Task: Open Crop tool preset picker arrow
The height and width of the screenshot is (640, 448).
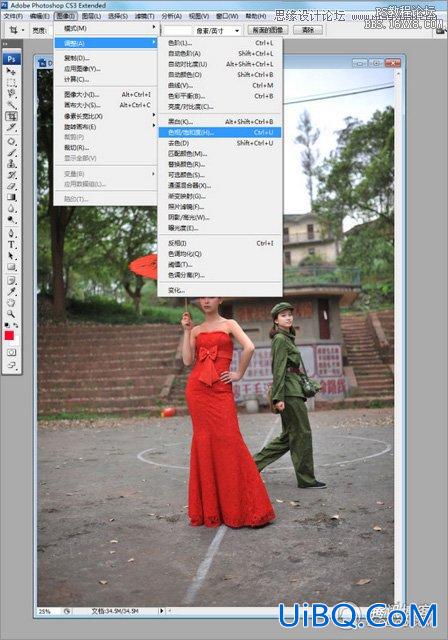Action: tap(23, 30)
